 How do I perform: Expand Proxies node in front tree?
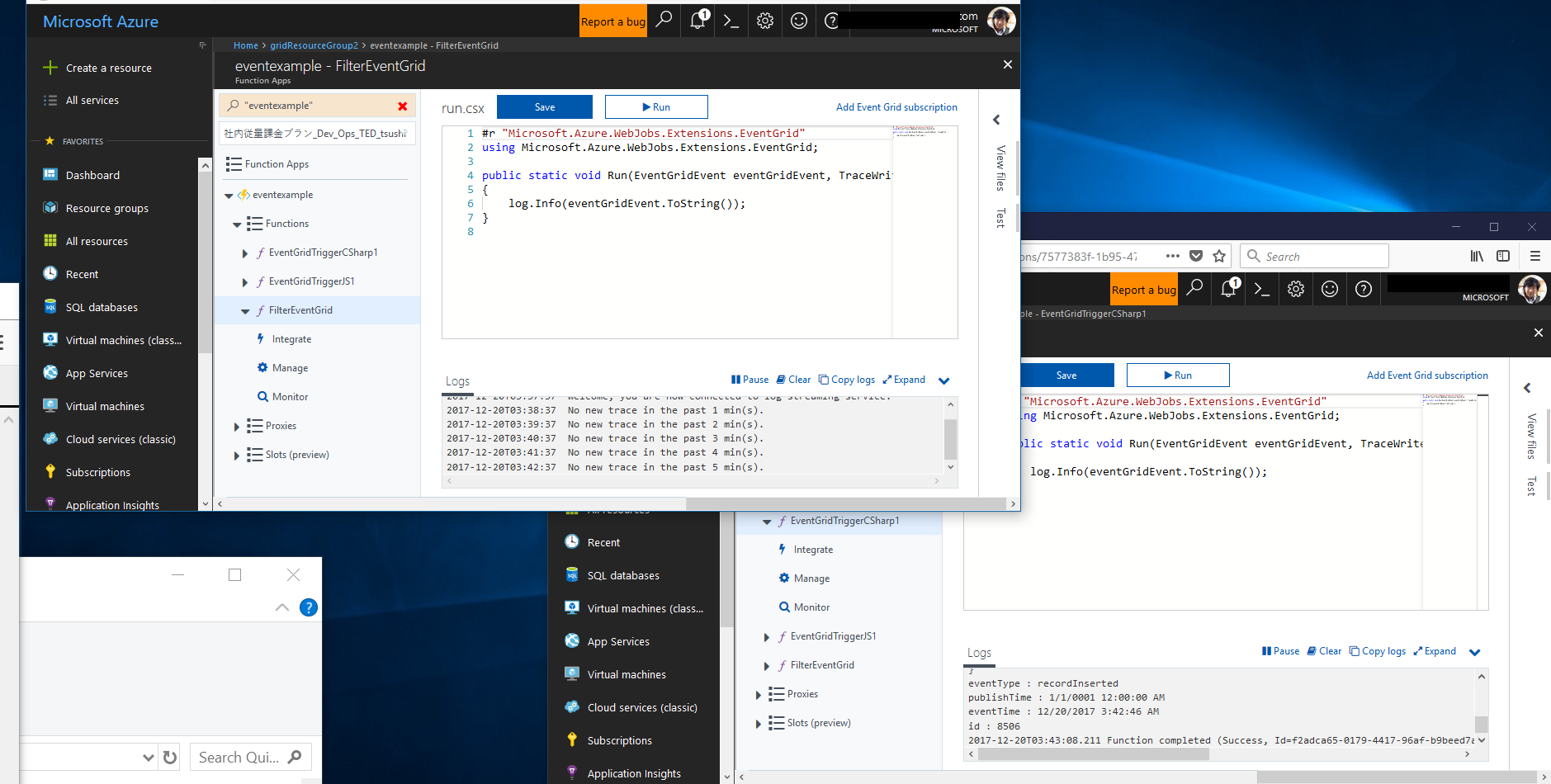pyautogui.click(x=237, y=427)
